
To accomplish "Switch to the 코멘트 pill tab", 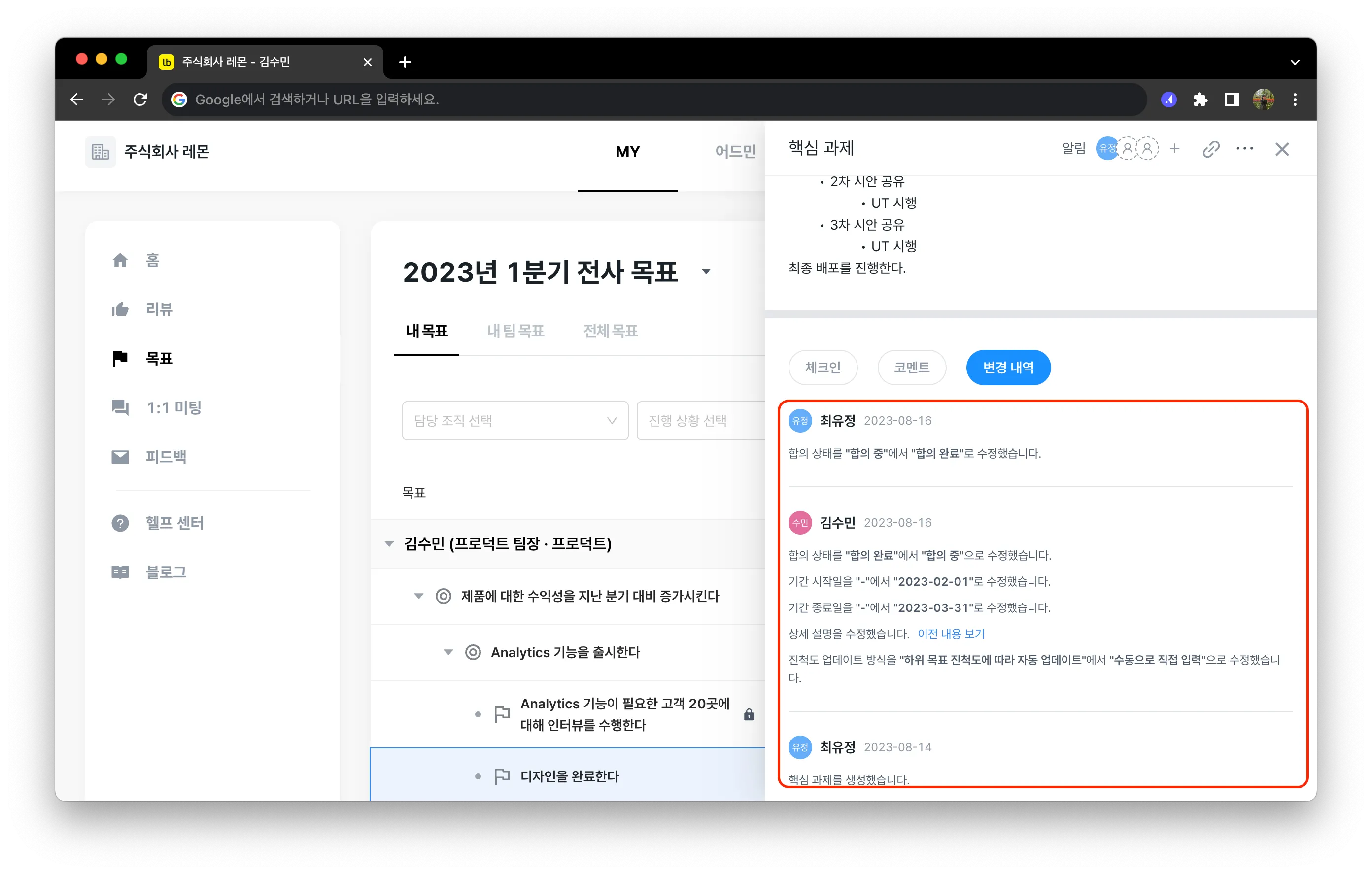I will click(912, 368).
